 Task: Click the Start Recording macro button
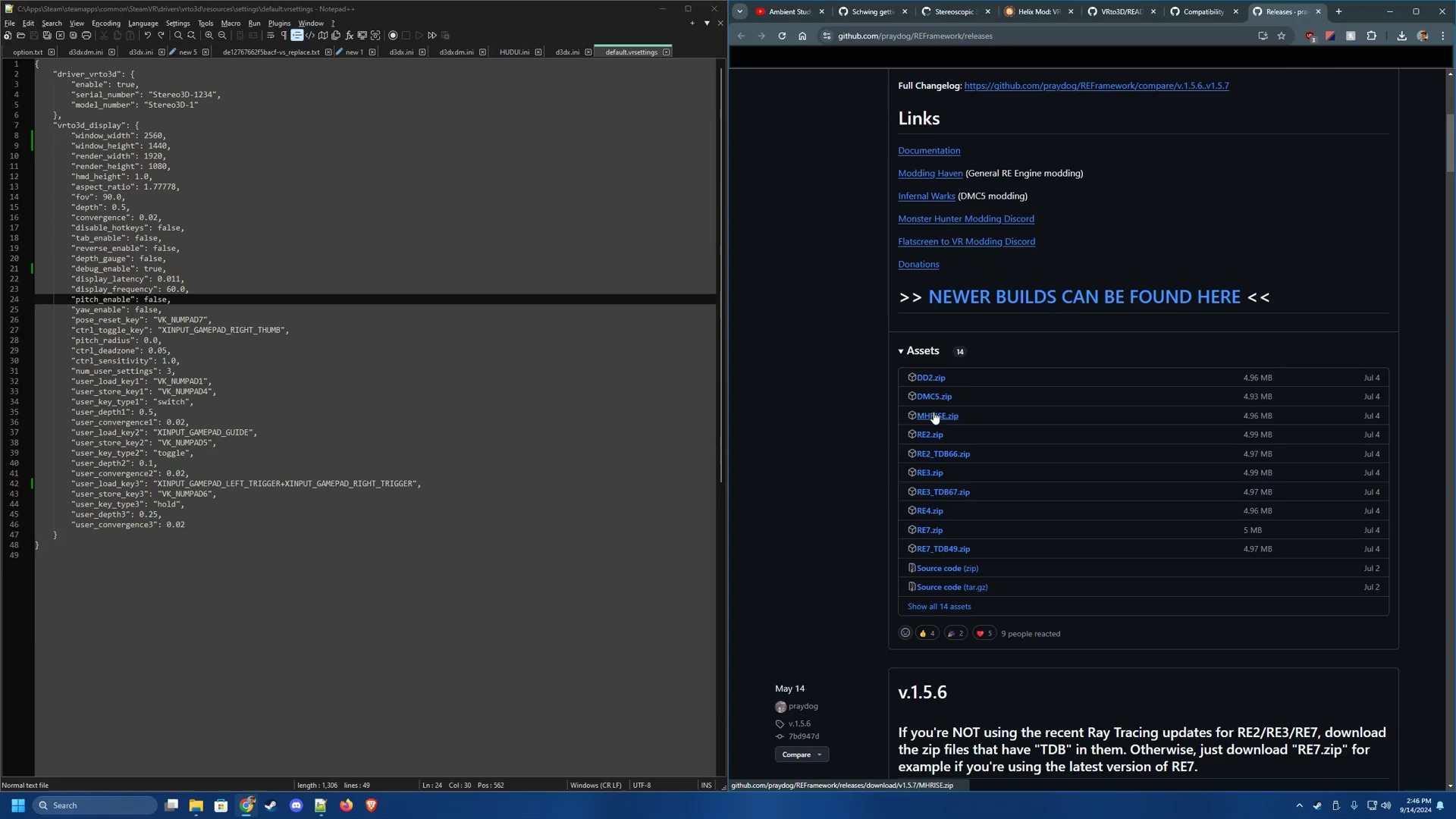point(393,36)
